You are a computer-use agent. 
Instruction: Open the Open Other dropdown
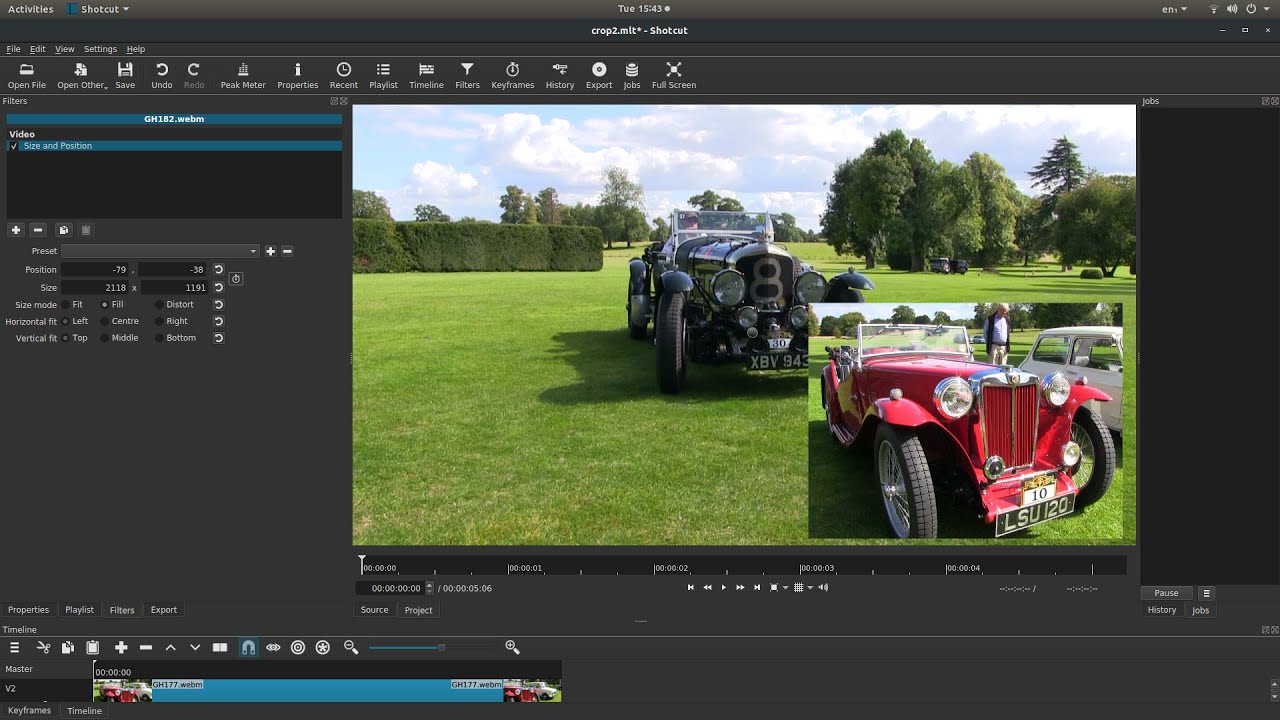tap(82, 75)
